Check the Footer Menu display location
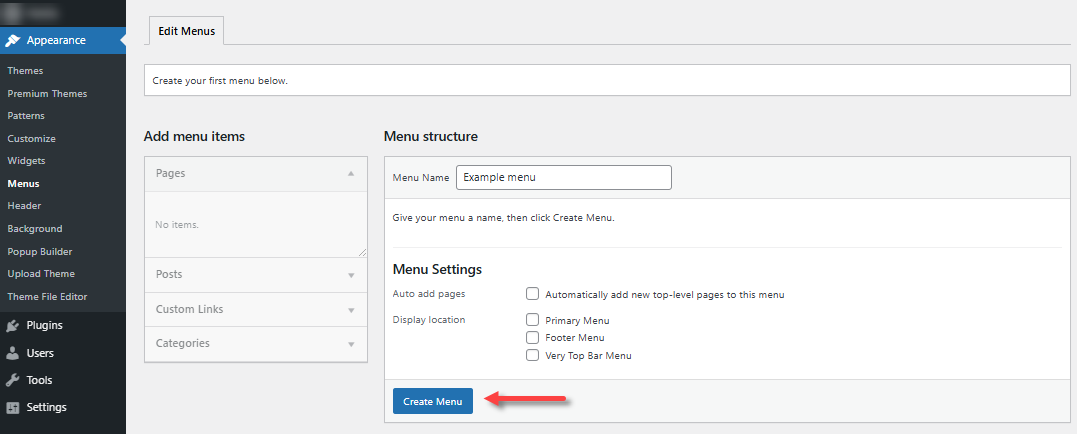The width and height of the screenshot is (1077, 434). [533, 338]
